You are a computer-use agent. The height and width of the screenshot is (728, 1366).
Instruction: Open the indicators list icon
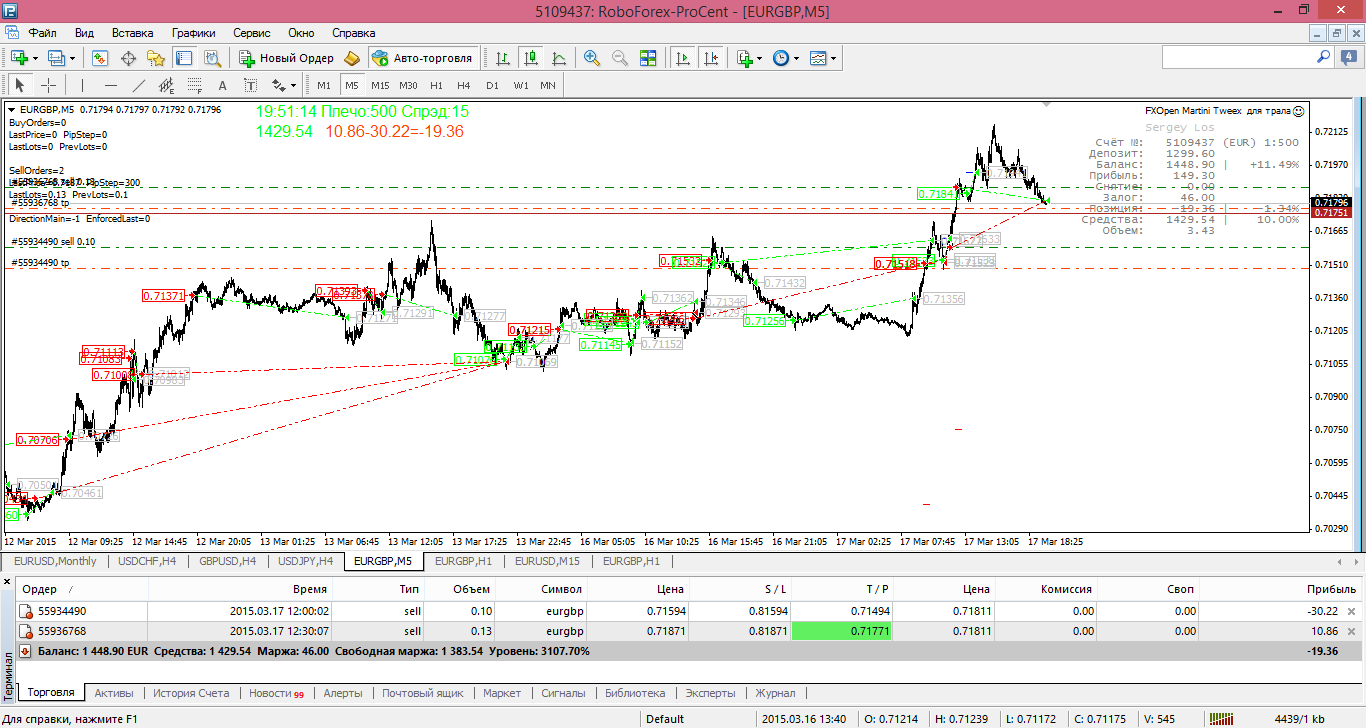[744, 58]
